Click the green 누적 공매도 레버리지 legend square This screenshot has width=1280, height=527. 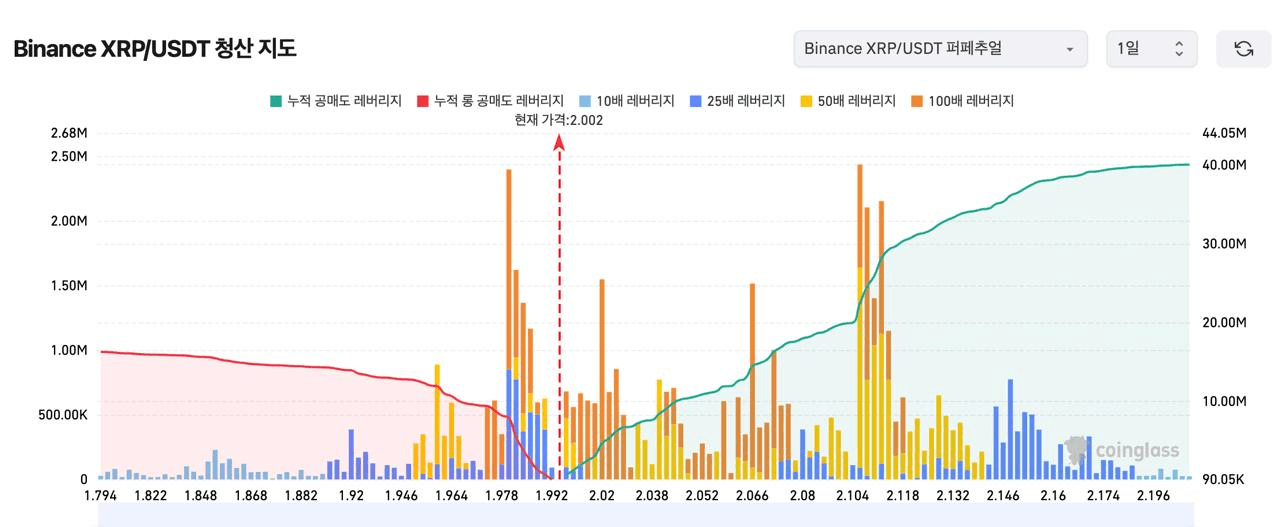276,101
